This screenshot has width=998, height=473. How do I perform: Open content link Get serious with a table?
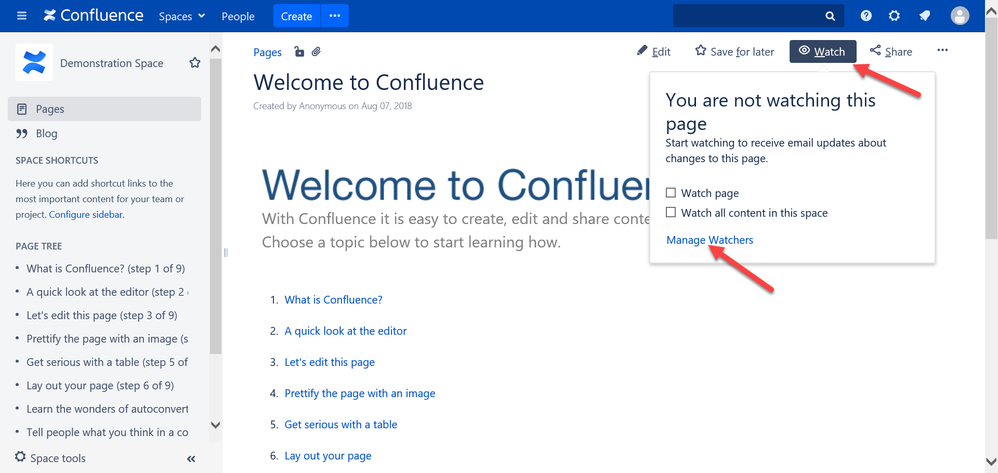tap(341, 425)
